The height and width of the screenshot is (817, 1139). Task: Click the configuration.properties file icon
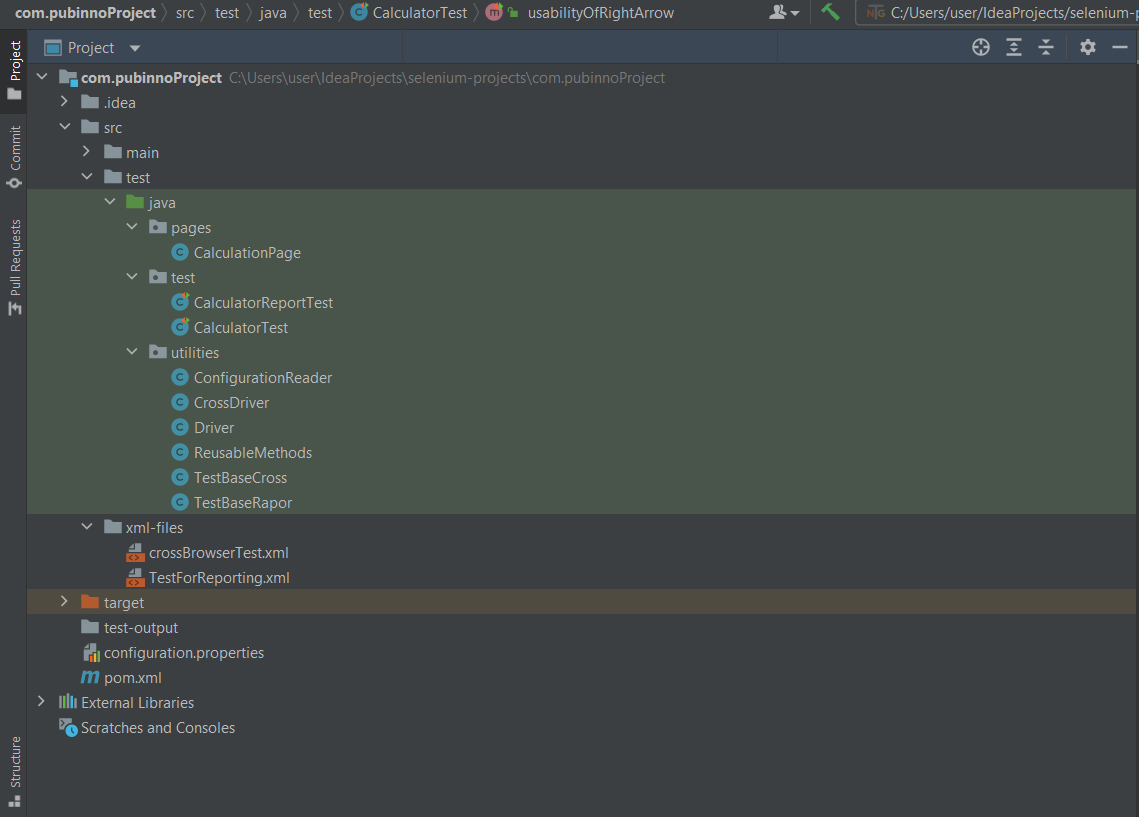point(91,652)
